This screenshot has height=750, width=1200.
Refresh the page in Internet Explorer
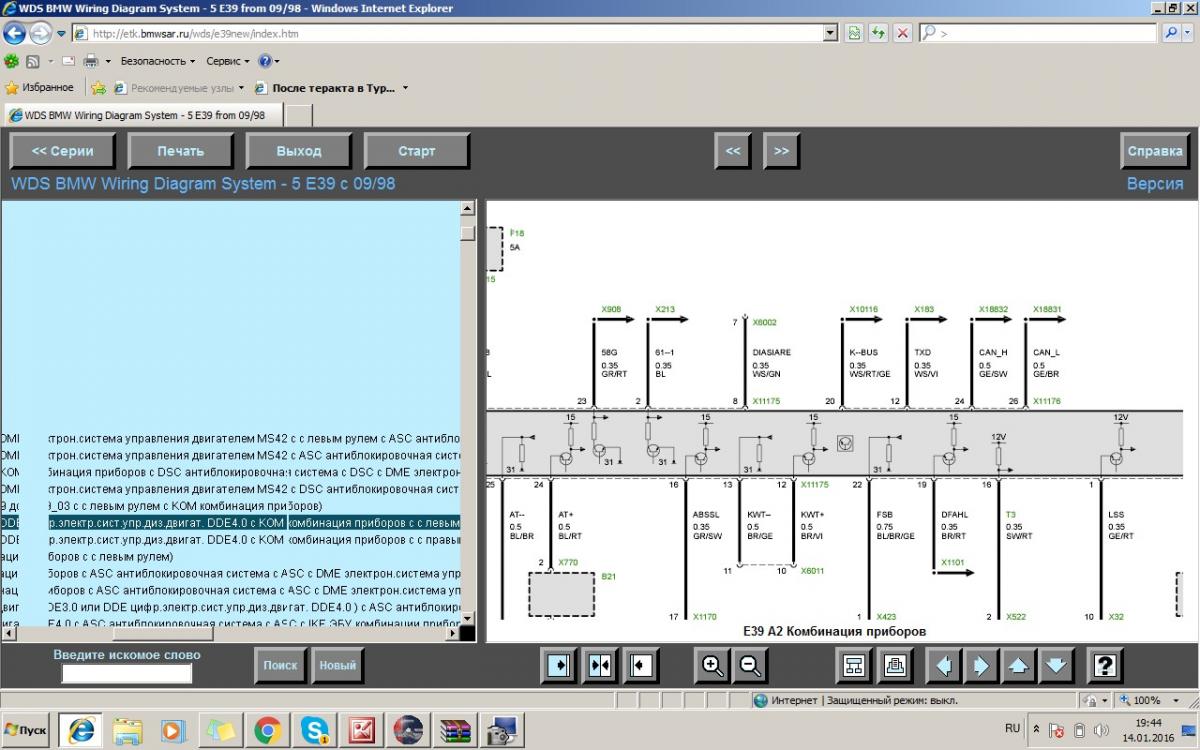pyautogui.click(x=878, y=33)
